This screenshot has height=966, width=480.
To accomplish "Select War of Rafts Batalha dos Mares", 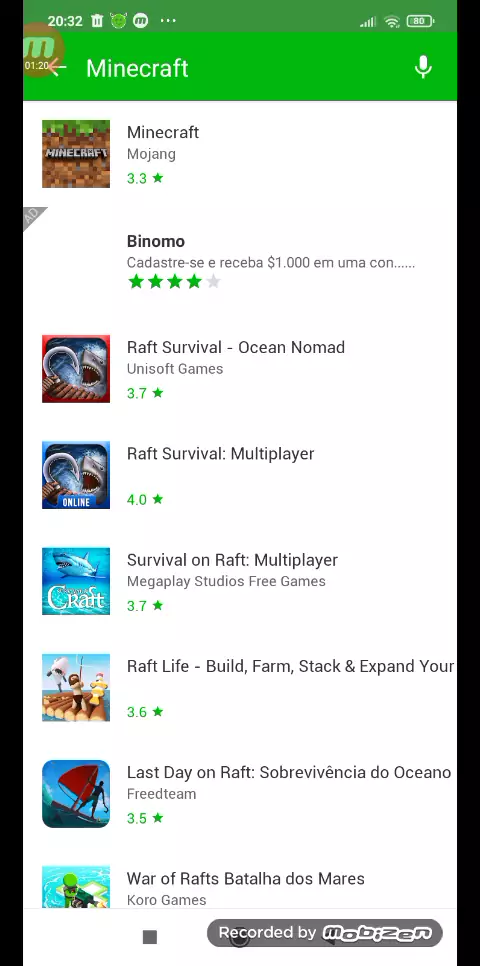I will (245, 879).
